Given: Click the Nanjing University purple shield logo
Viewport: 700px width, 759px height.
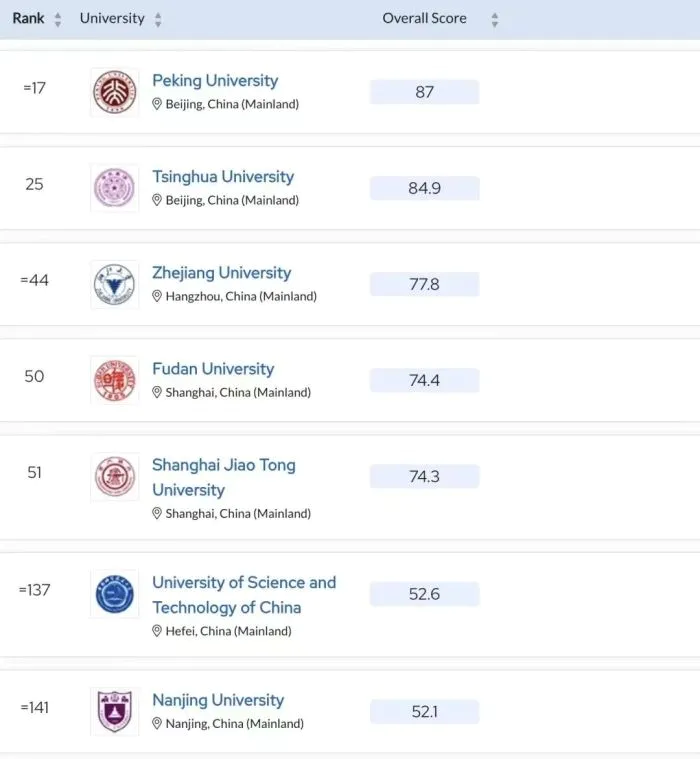Looking at the screenshot, I should pyautogui.click(x=115, y=712).
